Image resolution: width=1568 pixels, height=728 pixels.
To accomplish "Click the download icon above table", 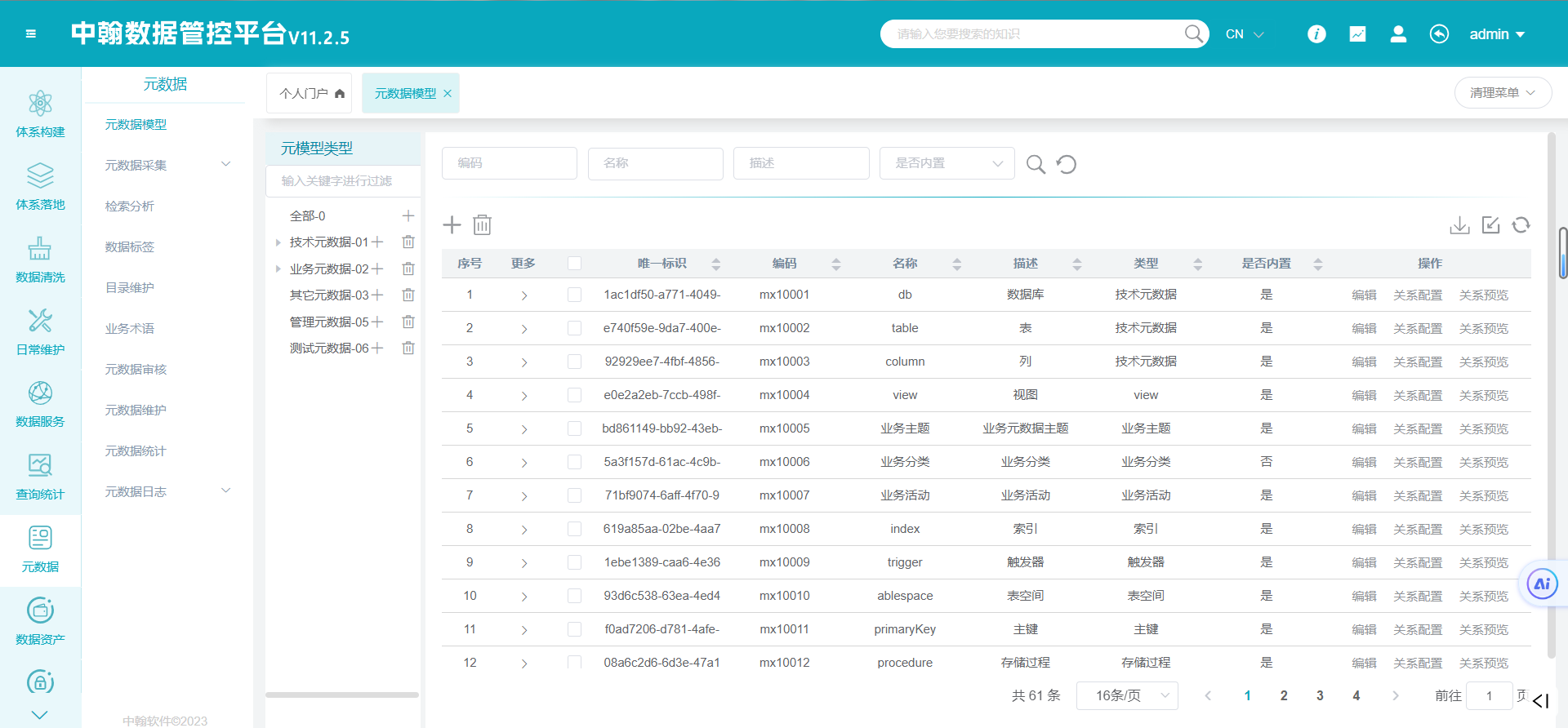I will click(x=1459, y=225).
